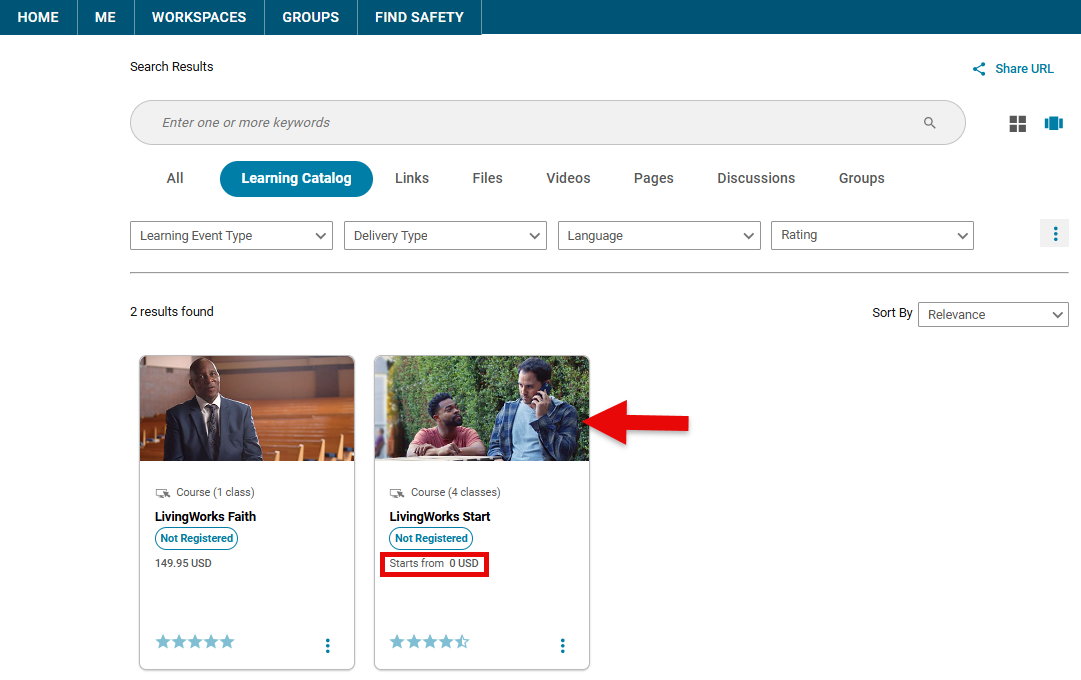Switch to carousel view icon
The width and height of the screenshot is (1081, 680).
click(1053, 123)
